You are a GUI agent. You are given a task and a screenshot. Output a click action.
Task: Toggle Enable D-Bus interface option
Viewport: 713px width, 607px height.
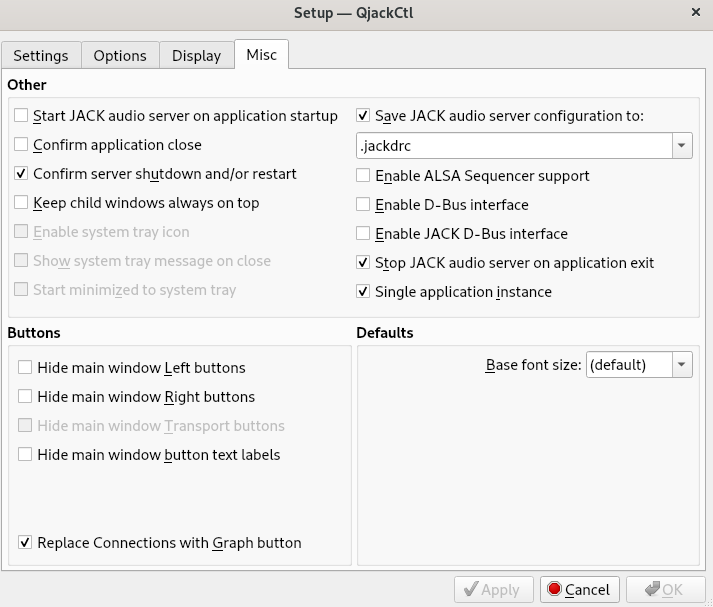[x=364, y=205]
